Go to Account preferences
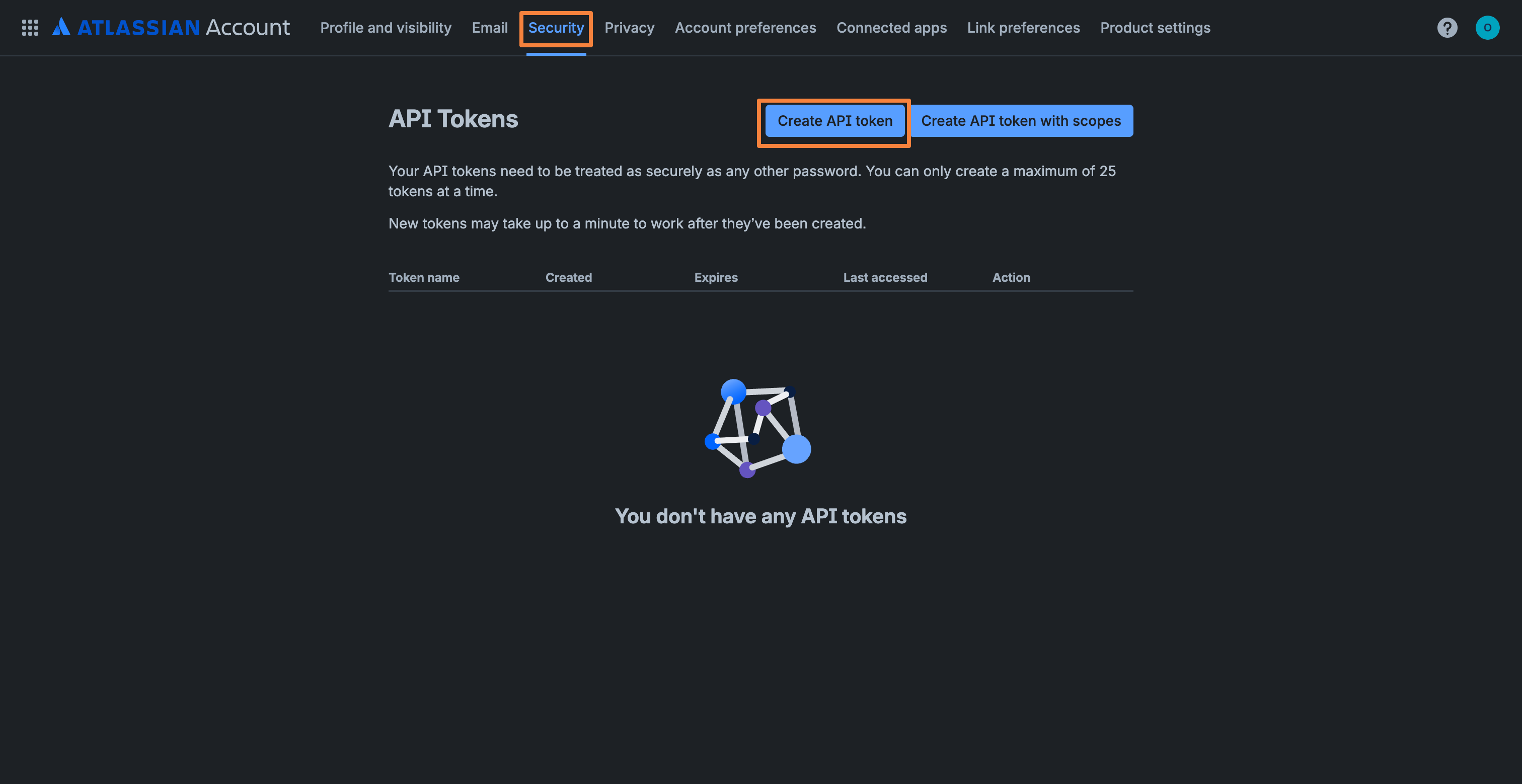 (x=745, y=27)
